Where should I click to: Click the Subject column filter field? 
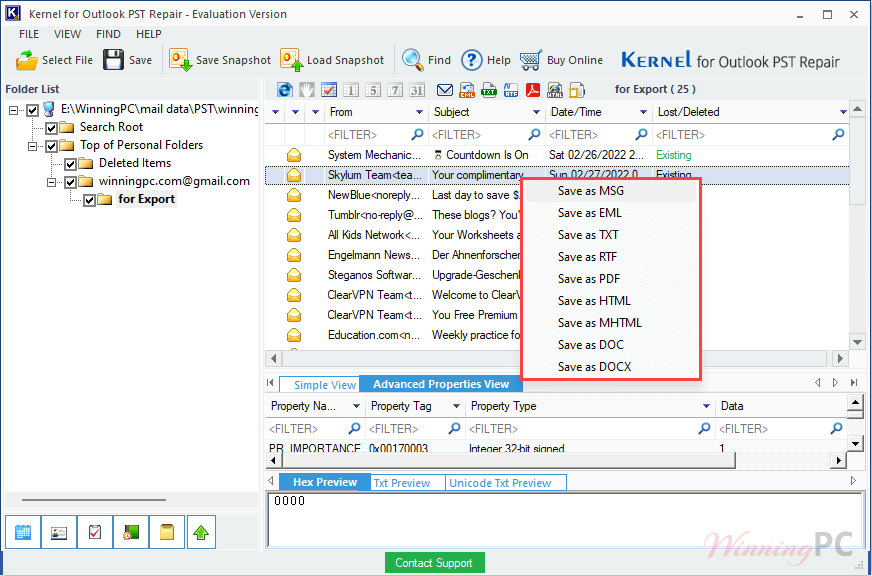point(487,135)
